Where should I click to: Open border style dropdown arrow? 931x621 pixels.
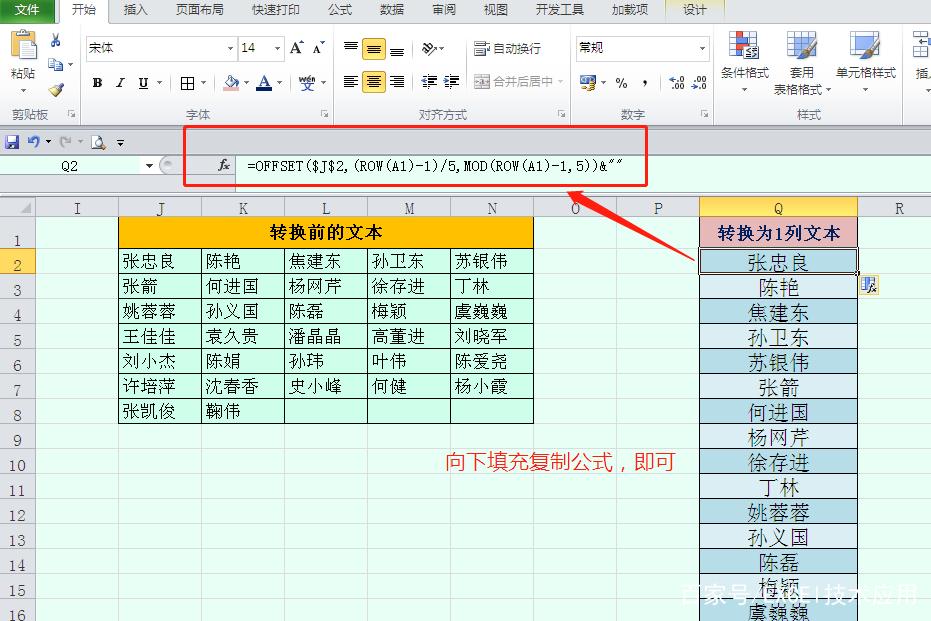pos(204,83)
